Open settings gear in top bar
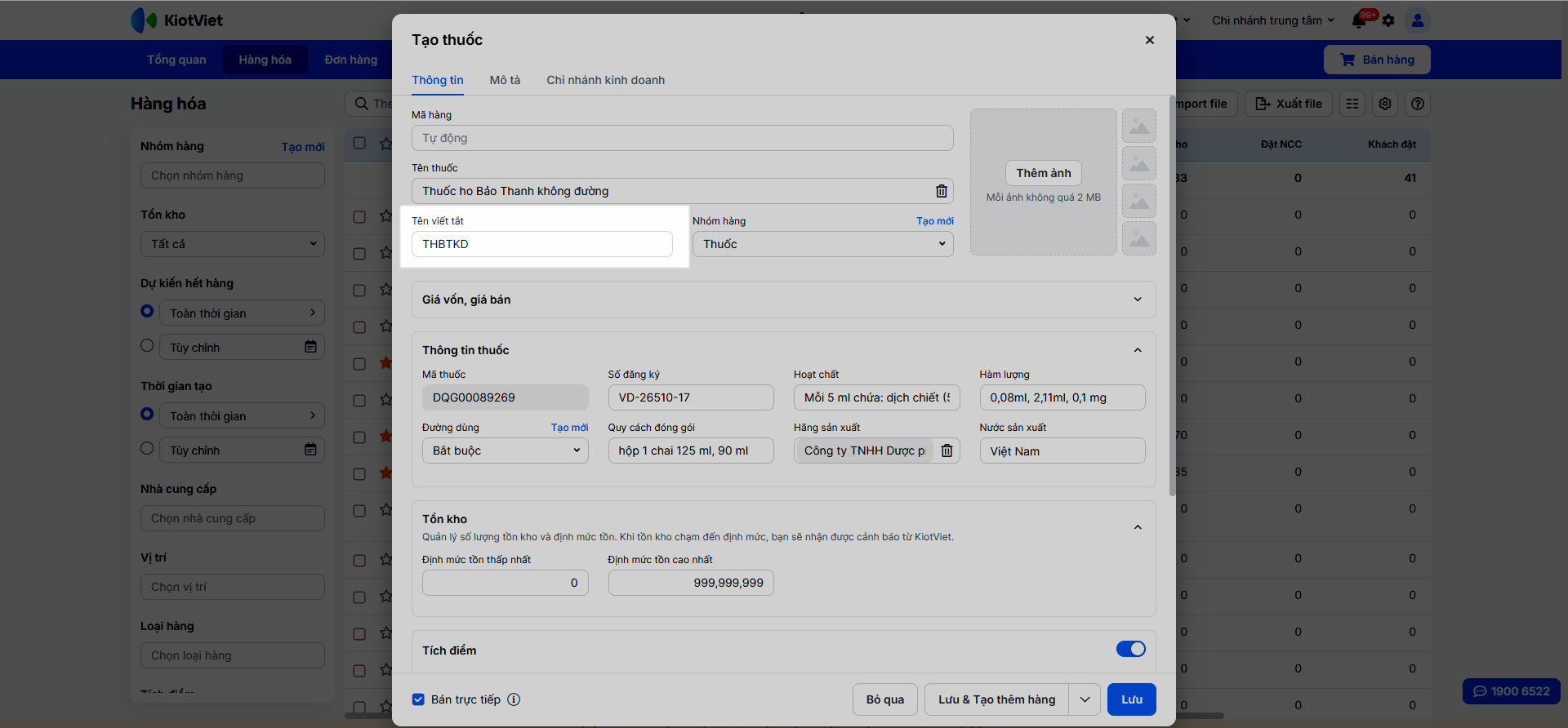This screenshot has width=1568, height=728. click(1388, 20)
